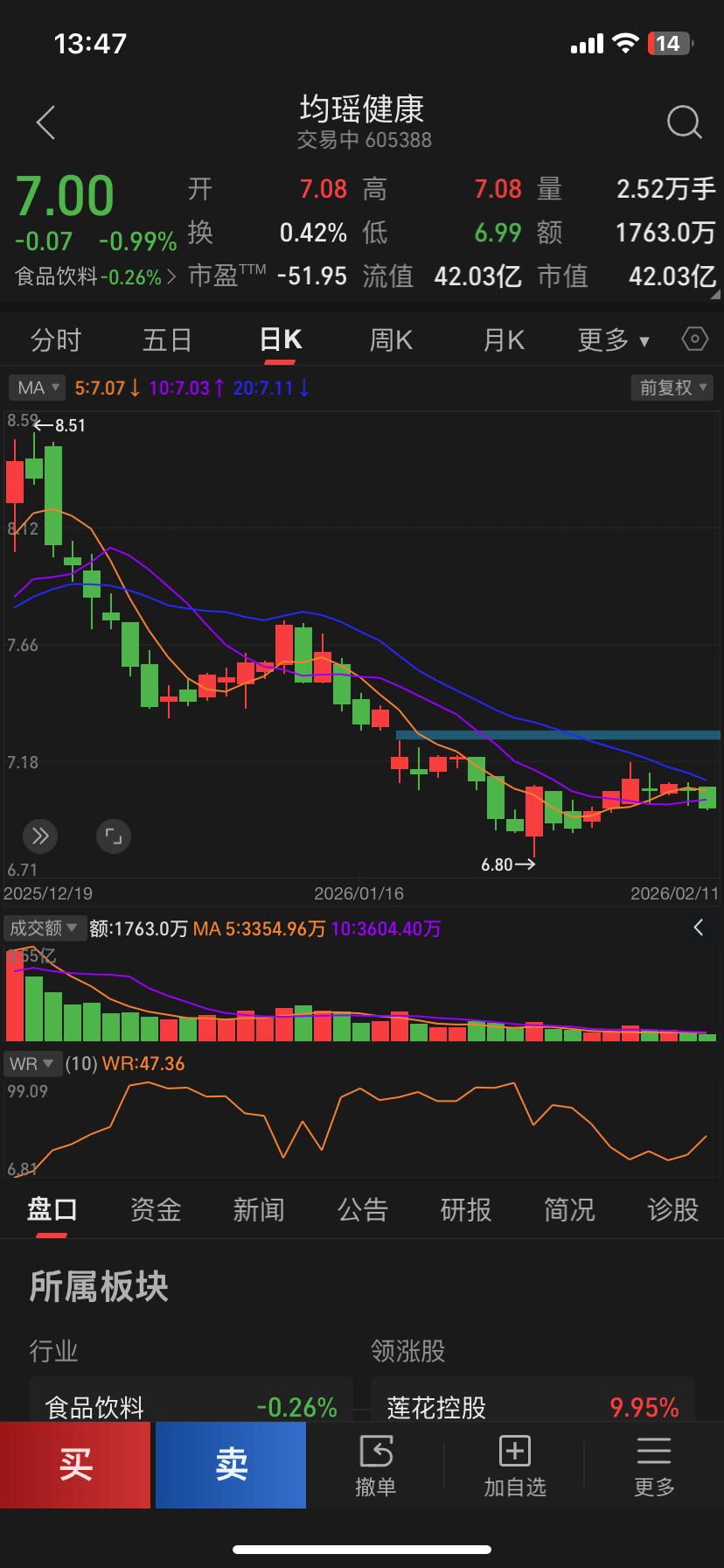
Task: Tap the 8.51 high price marker
Action: click(x=60, y=426)
